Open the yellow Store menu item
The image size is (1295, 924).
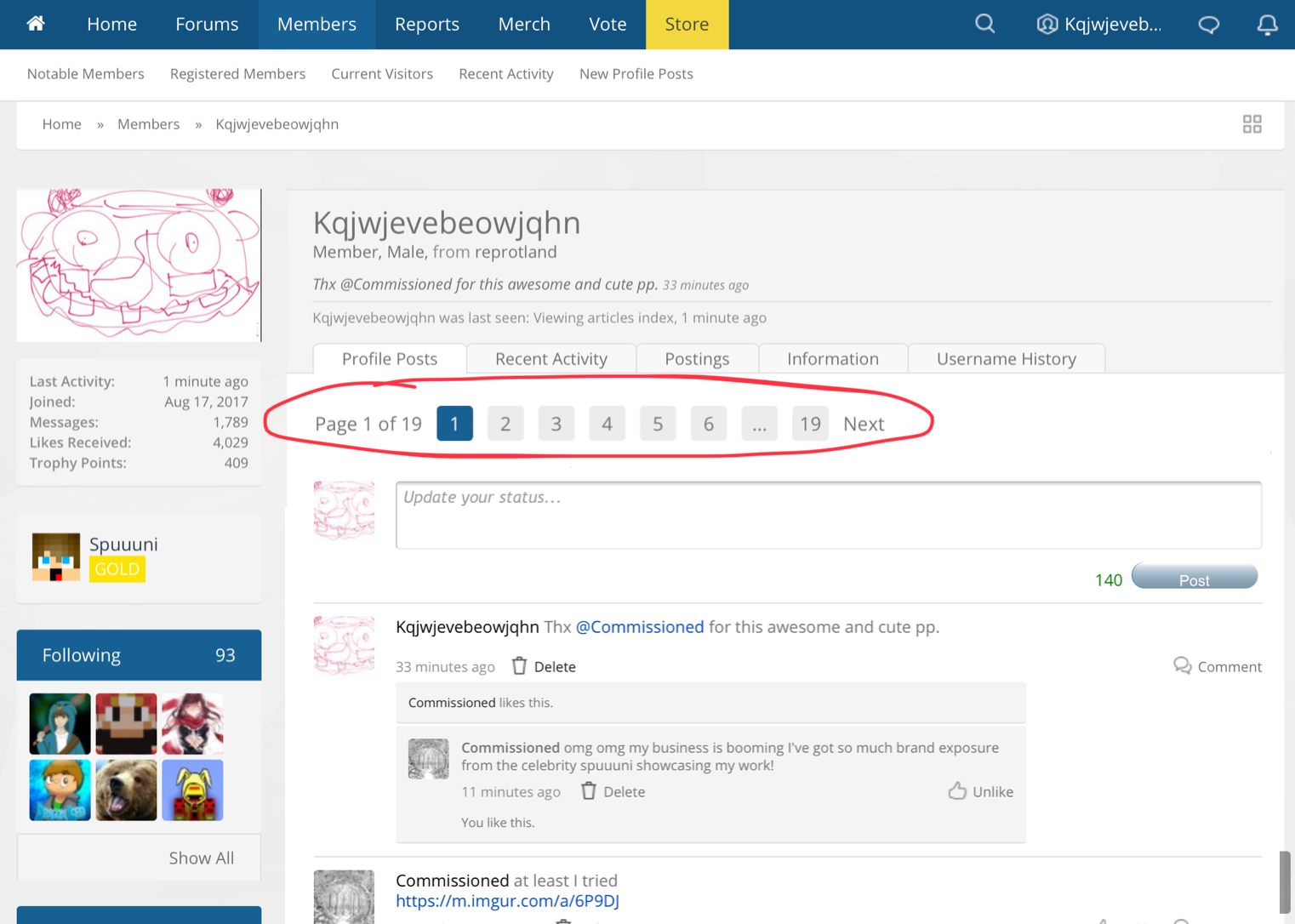click(687, 25)
